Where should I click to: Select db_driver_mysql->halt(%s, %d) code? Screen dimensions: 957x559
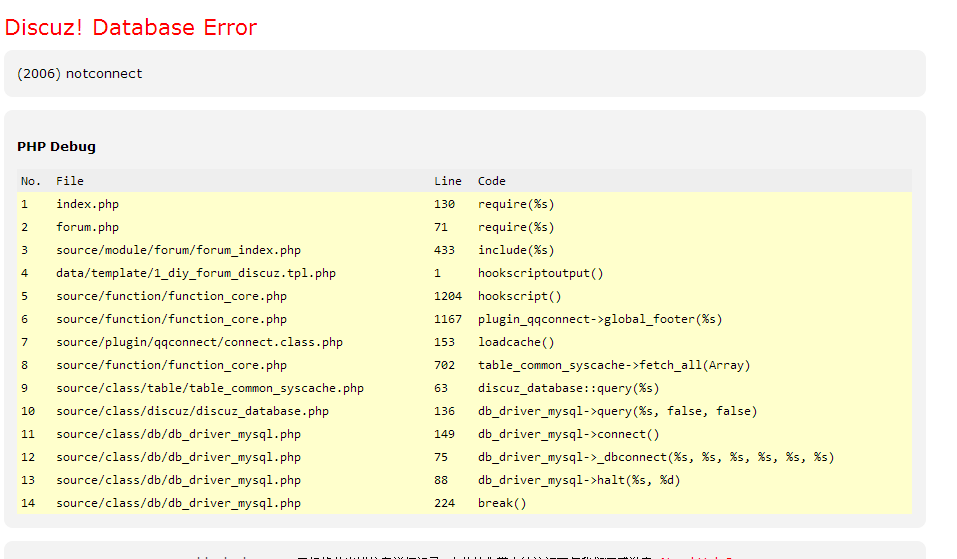click(x=579, y=480)
